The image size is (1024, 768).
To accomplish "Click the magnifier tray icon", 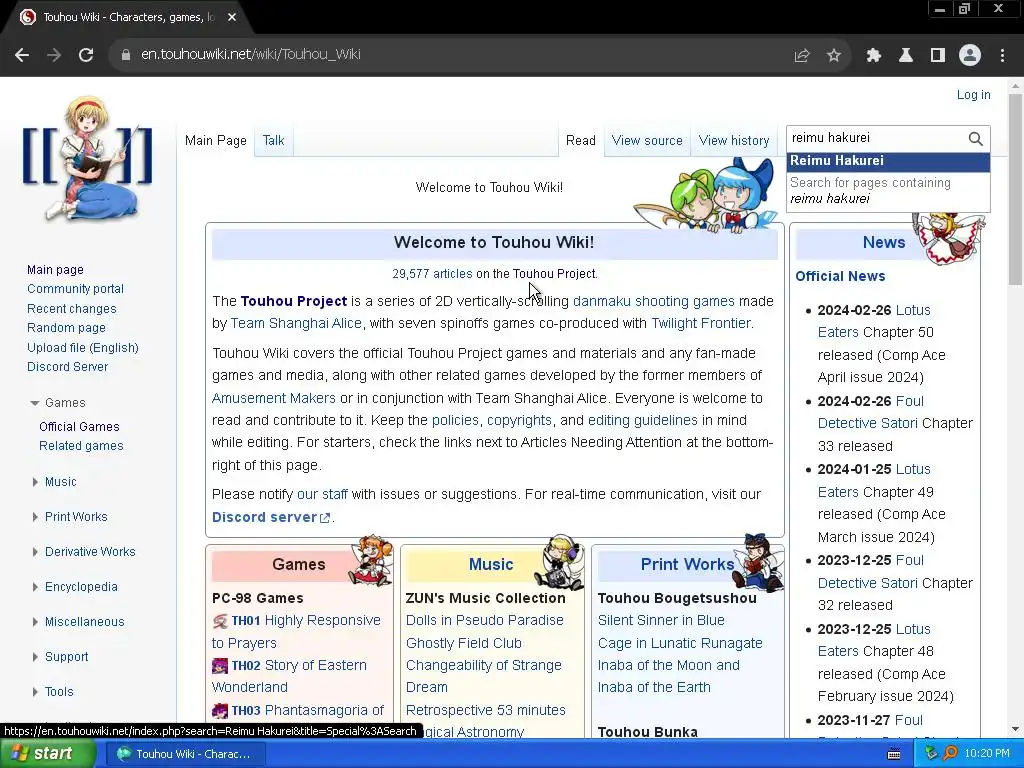I will (x=950, y=754).
